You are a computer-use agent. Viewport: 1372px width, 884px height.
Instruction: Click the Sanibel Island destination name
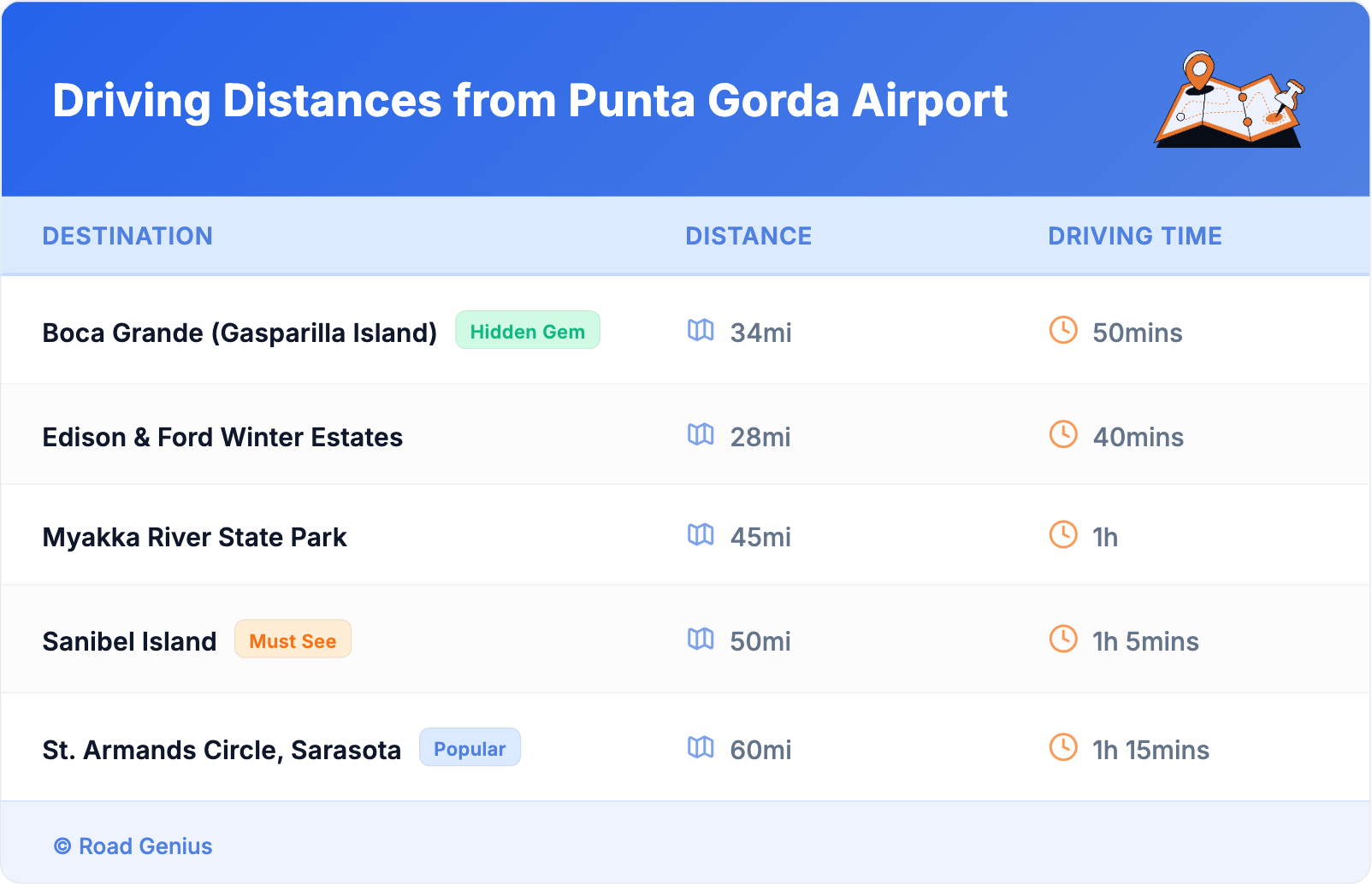(x=129, y=640)
